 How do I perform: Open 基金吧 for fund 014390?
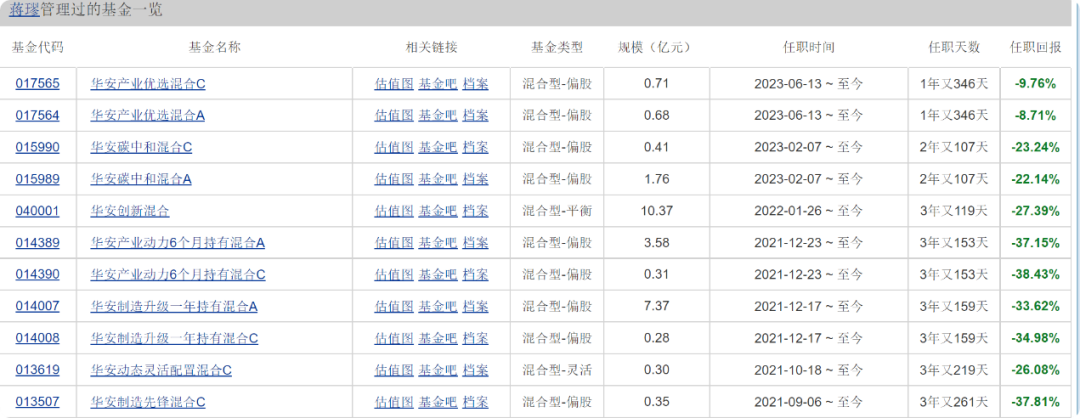tap(438, 274)
